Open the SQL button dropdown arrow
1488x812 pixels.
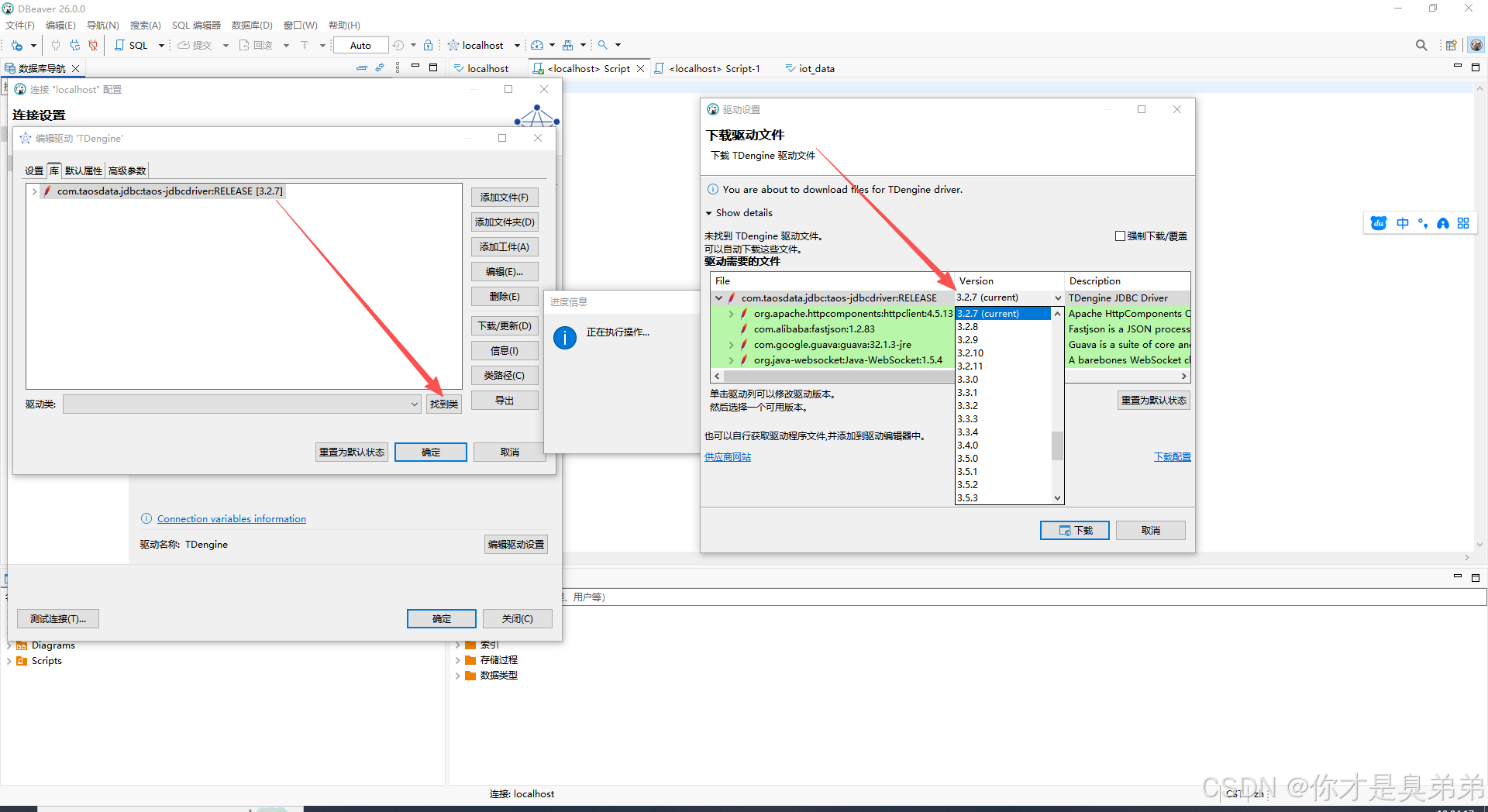coord(161,46)
